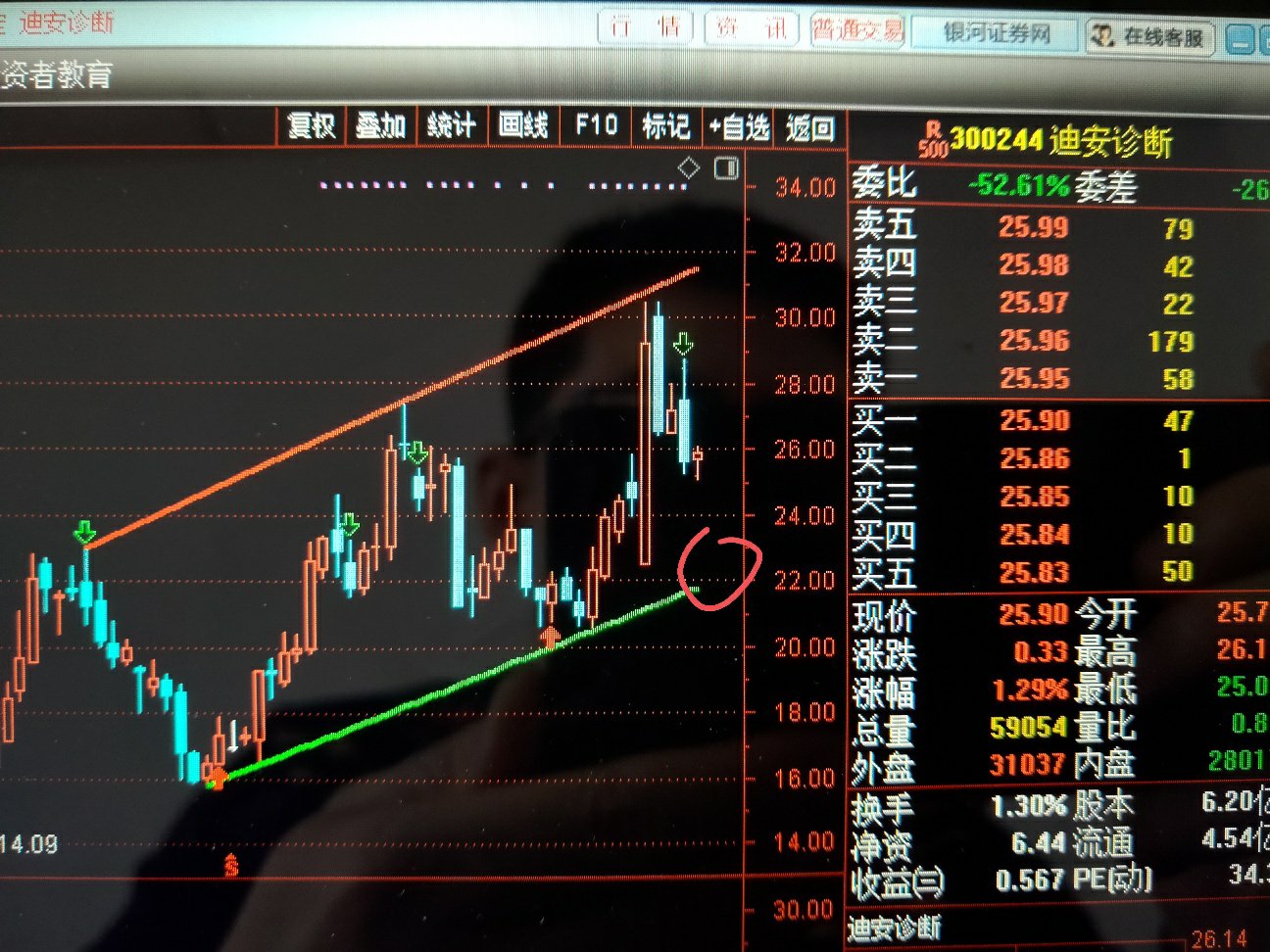Click the 委比 value -52.61%
This screenshot has height=952, width=1270.
[x=1019, y=184]
